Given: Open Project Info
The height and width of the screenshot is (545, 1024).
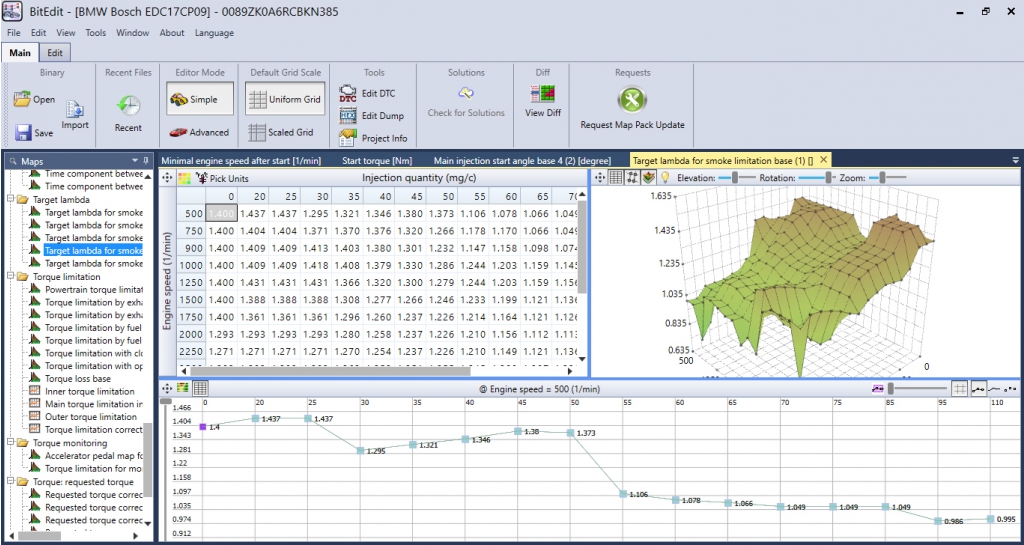Looking at the screenshot, I should coord(373,138).
